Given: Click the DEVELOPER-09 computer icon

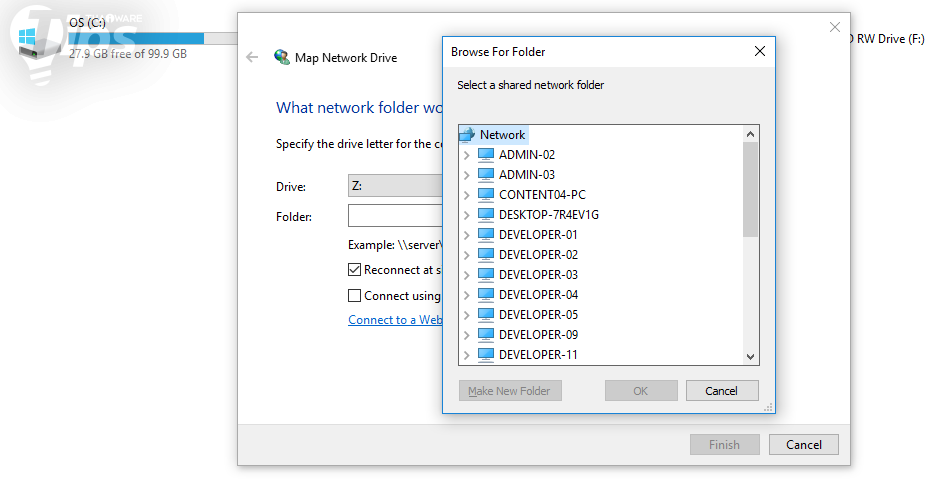Looking at the screenshot, I should pyautogui.click(x=486, y=334).
